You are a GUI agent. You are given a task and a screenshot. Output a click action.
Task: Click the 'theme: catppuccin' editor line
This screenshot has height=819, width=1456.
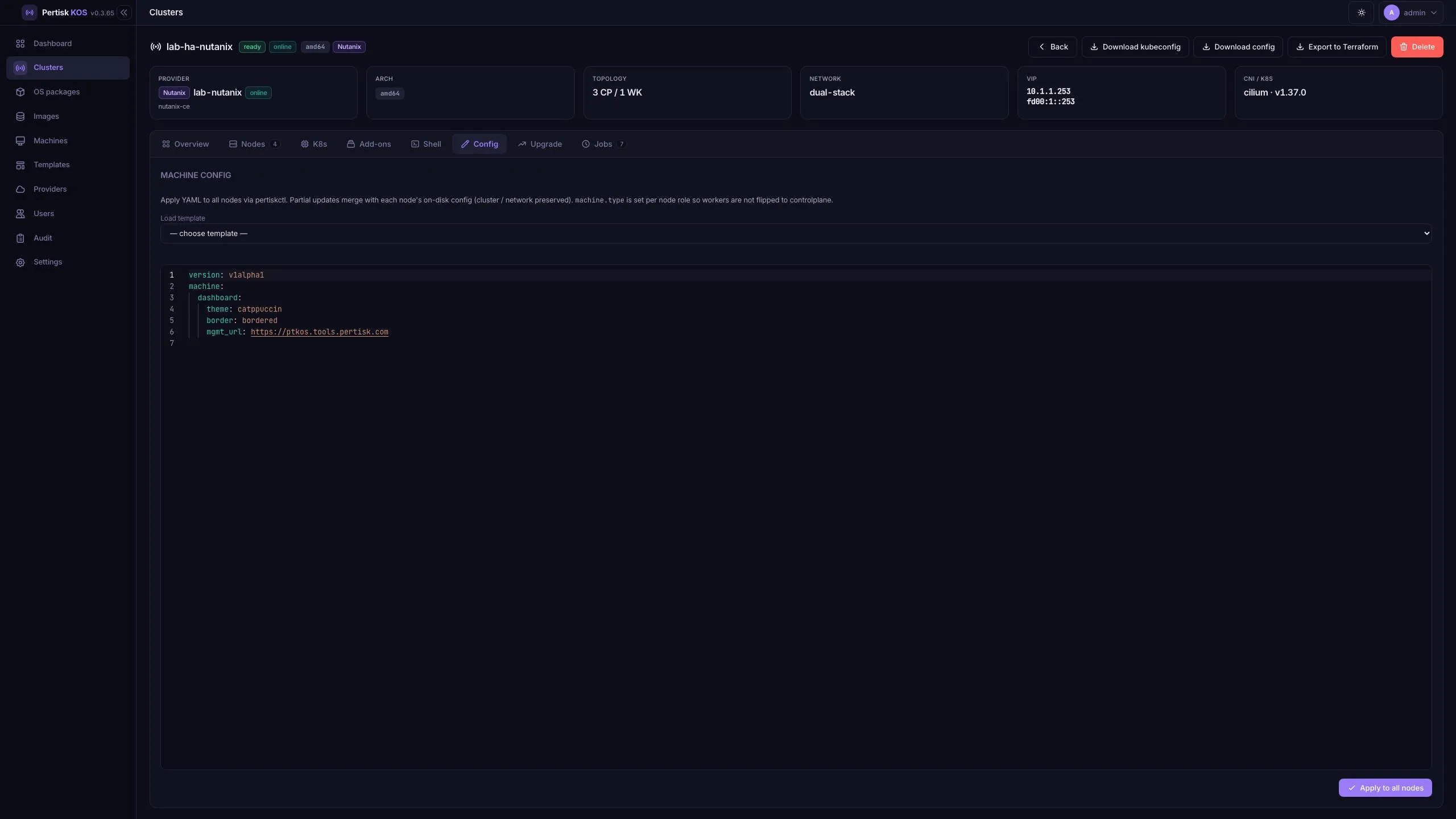[x=244, y=309]
